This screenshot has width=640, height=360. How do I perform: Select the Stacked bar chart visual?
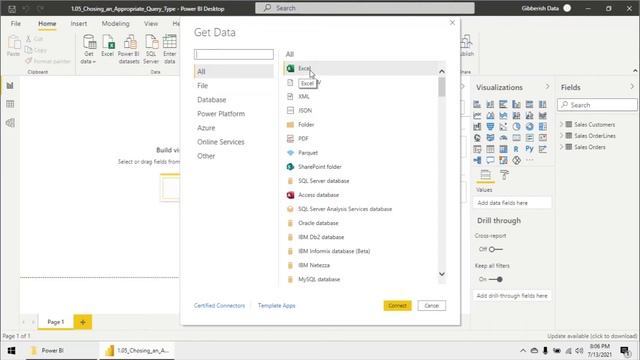(477, 104)
